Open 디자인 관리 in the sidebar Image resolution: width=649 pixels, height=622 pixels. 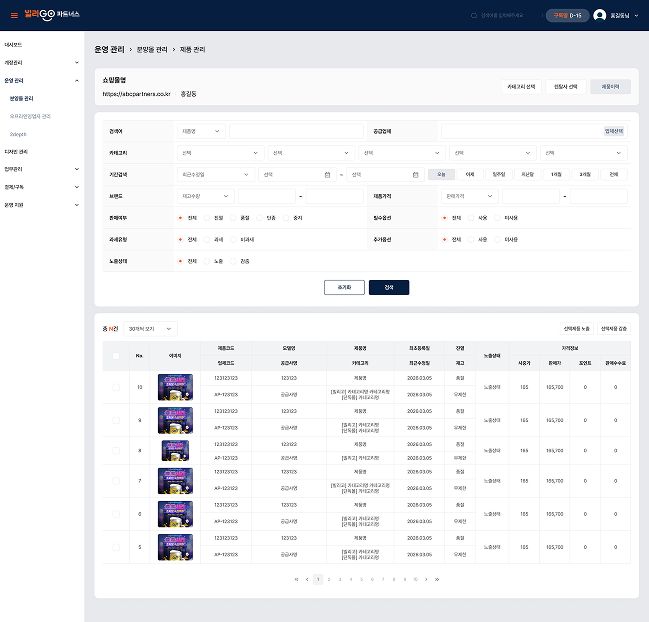point(16,152)
